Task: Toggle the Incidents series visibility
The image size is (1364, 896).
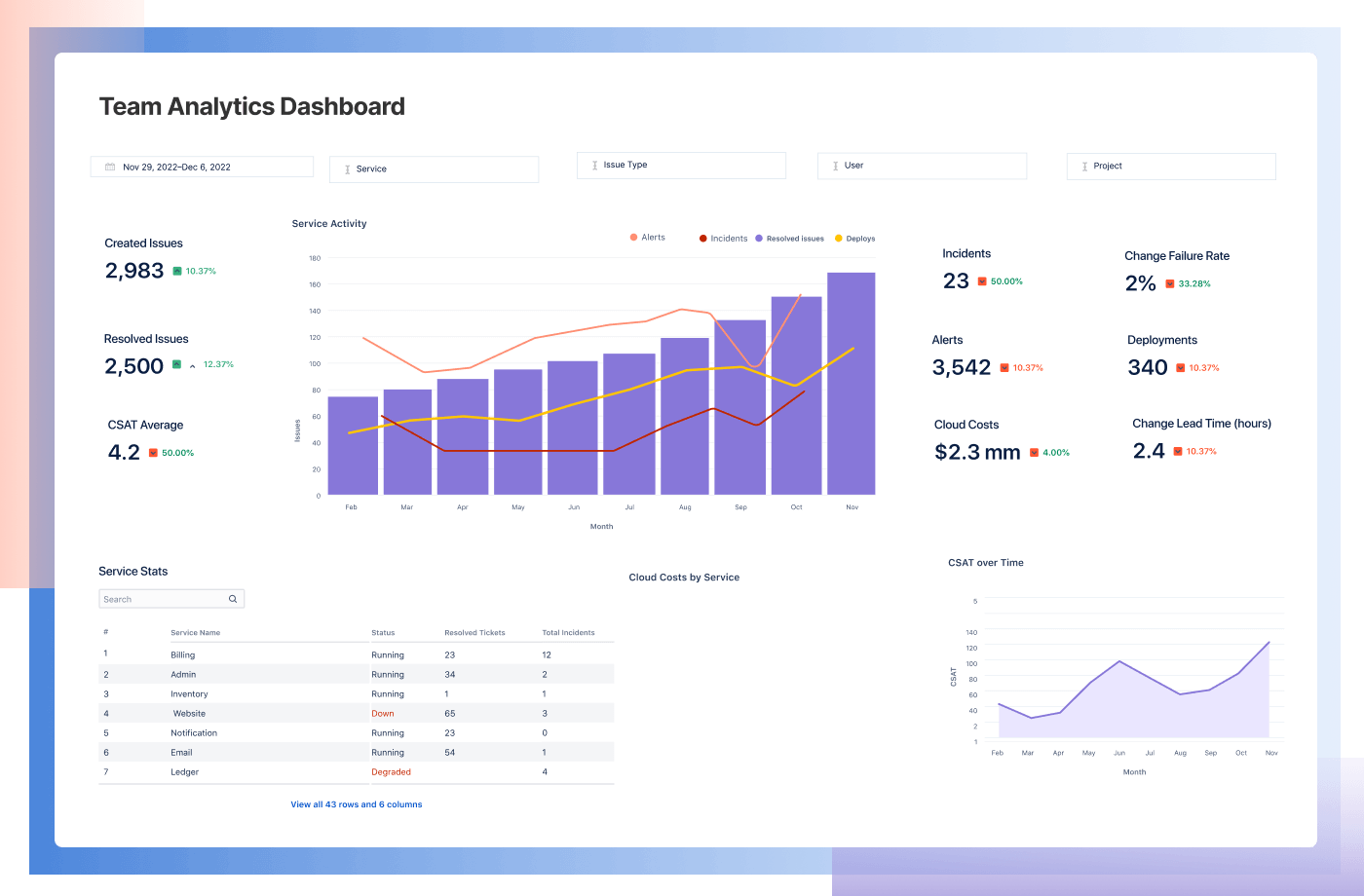Action: coord(723,238)
